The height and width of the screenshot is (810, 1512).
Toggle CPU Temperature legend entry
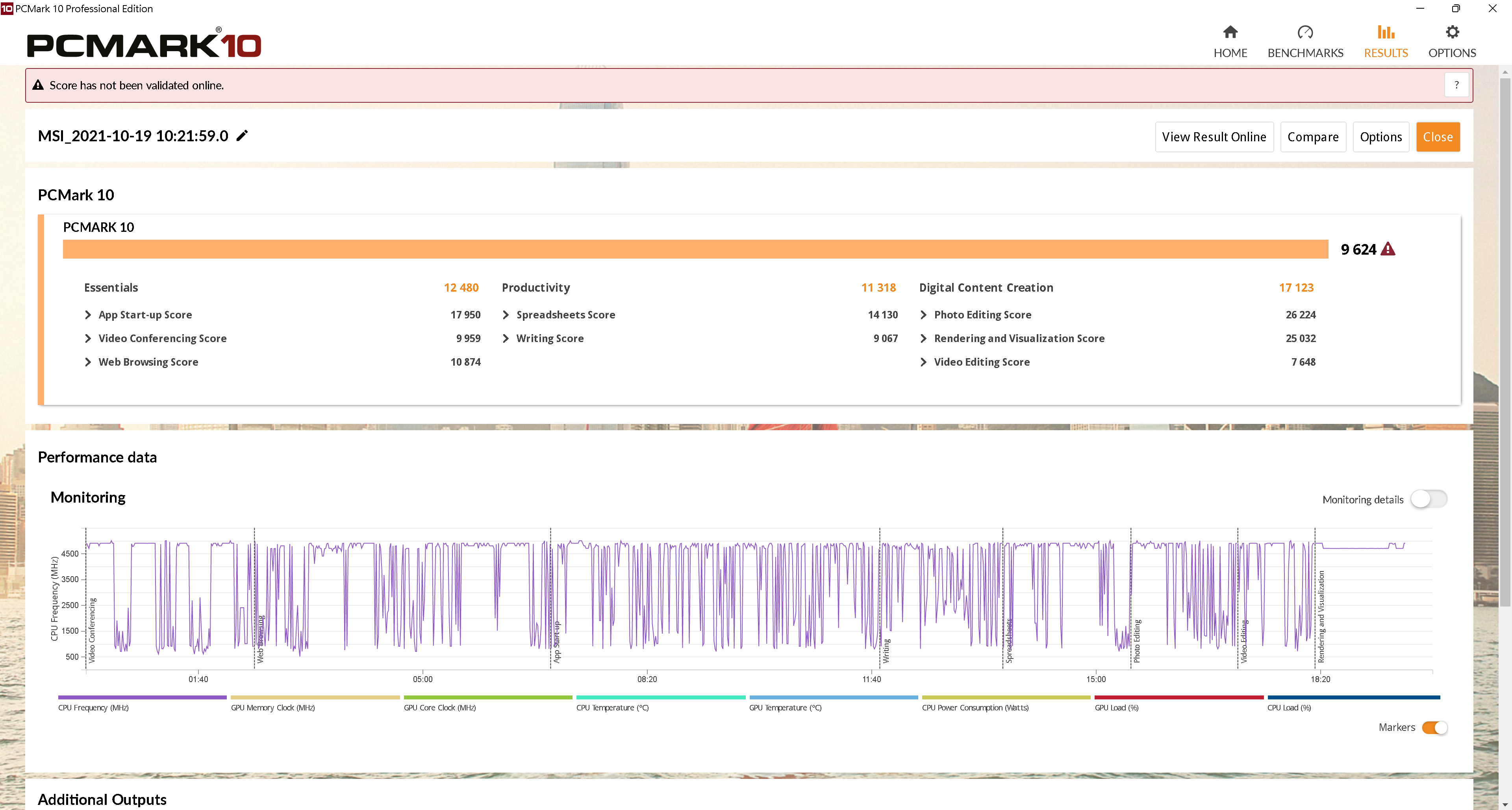pos(660,703)
